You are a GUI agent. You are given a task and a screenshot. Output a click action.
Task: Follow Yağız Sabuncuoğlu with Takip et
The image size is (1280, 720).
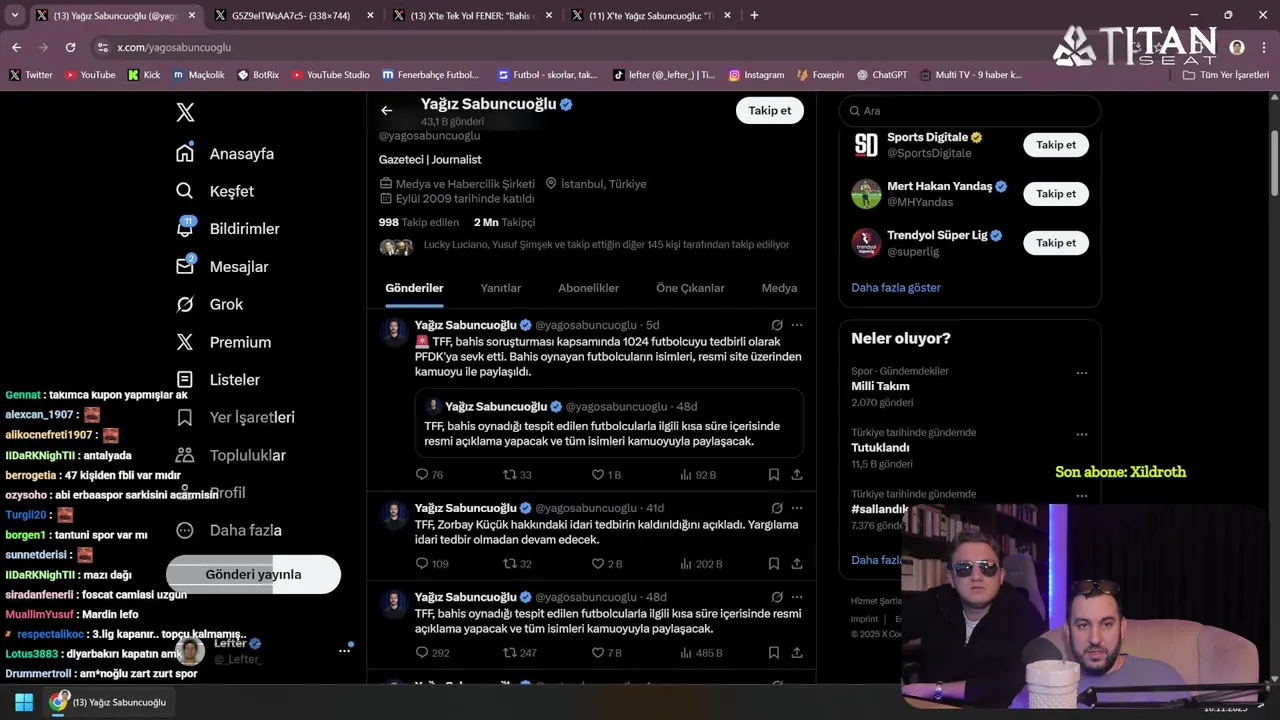click(x=770, y=111)
